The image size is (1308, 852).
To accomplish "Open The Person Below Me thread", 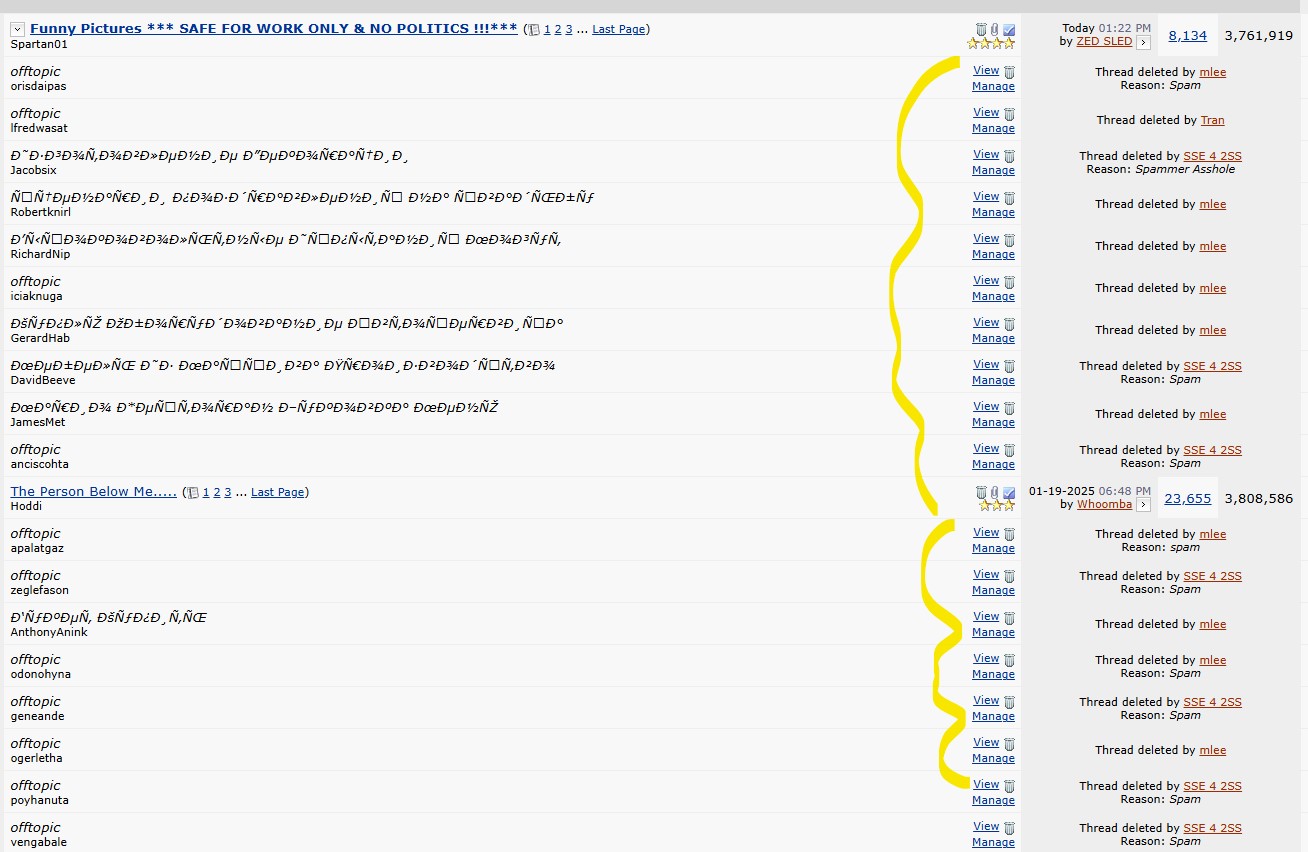I will point(93,492).
